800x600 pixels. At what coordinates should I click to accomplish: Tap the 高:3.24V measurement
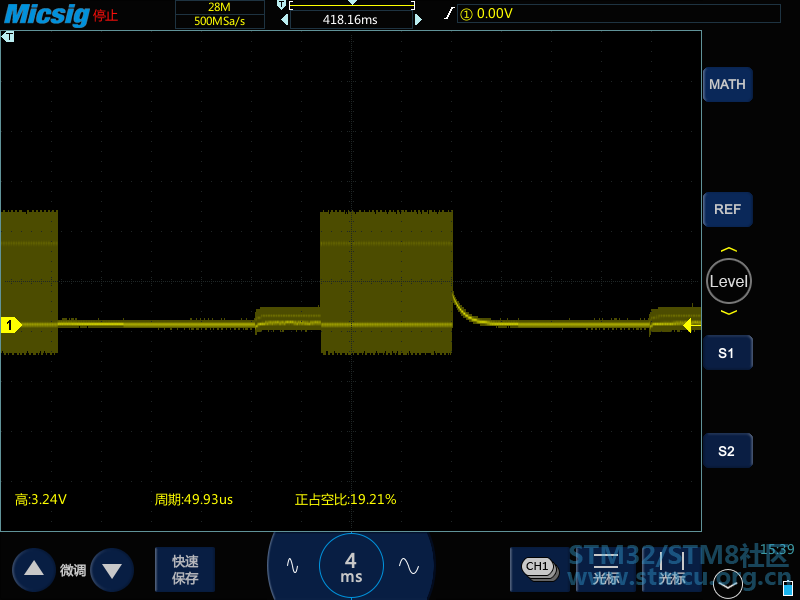[x=41, y=499]
